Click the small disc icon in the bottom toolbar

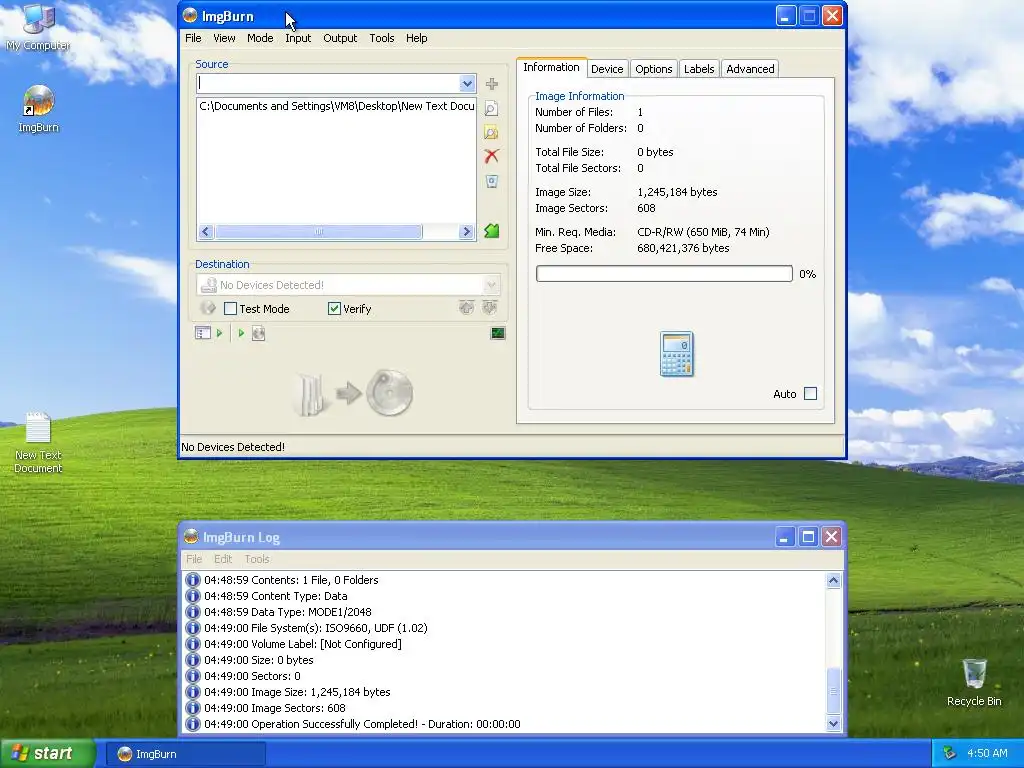[x=259, y=333]
